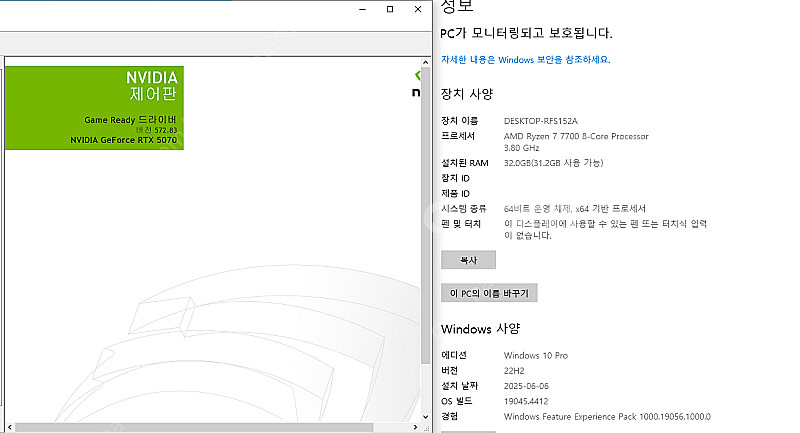
Task: Click the 64비트 운영 체제 system type value
Action: coord(574,209)
